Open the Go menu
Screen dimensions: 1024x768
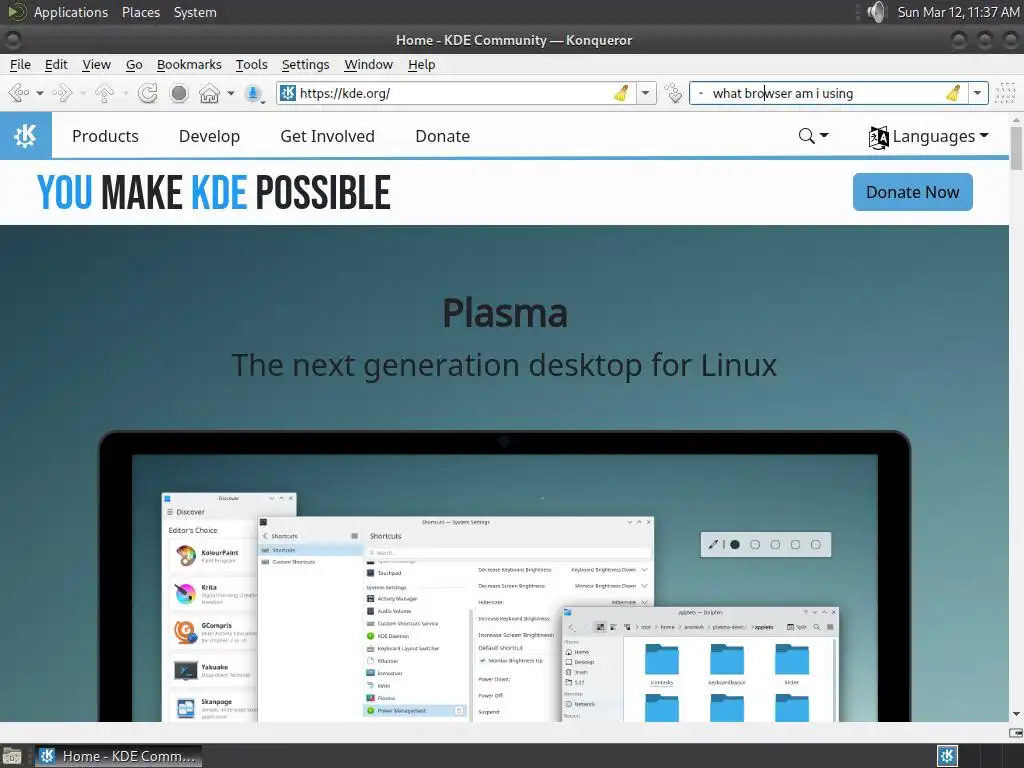click(x=134, y=65)
